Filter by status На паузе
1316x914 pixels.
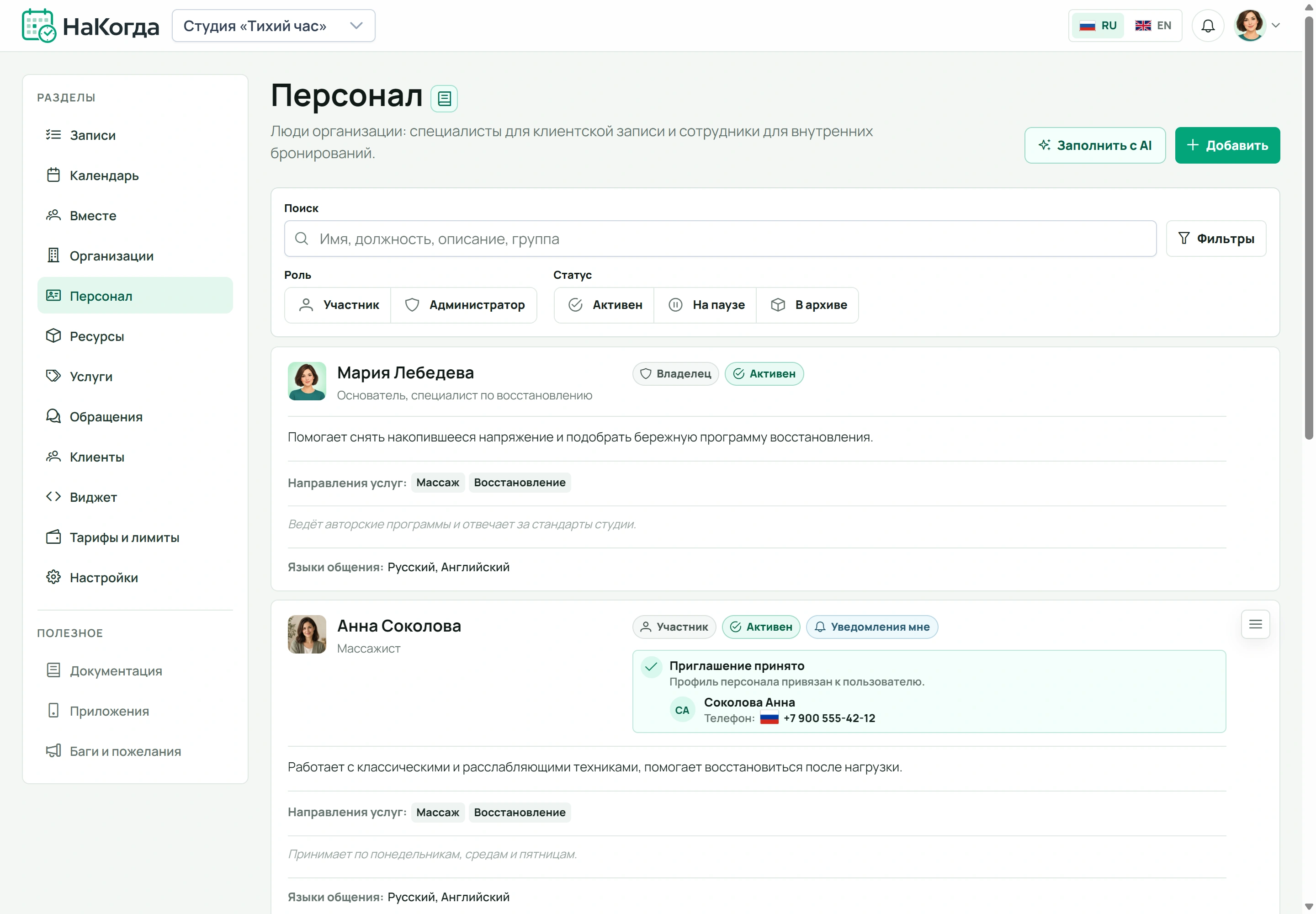tap(706, 305)
